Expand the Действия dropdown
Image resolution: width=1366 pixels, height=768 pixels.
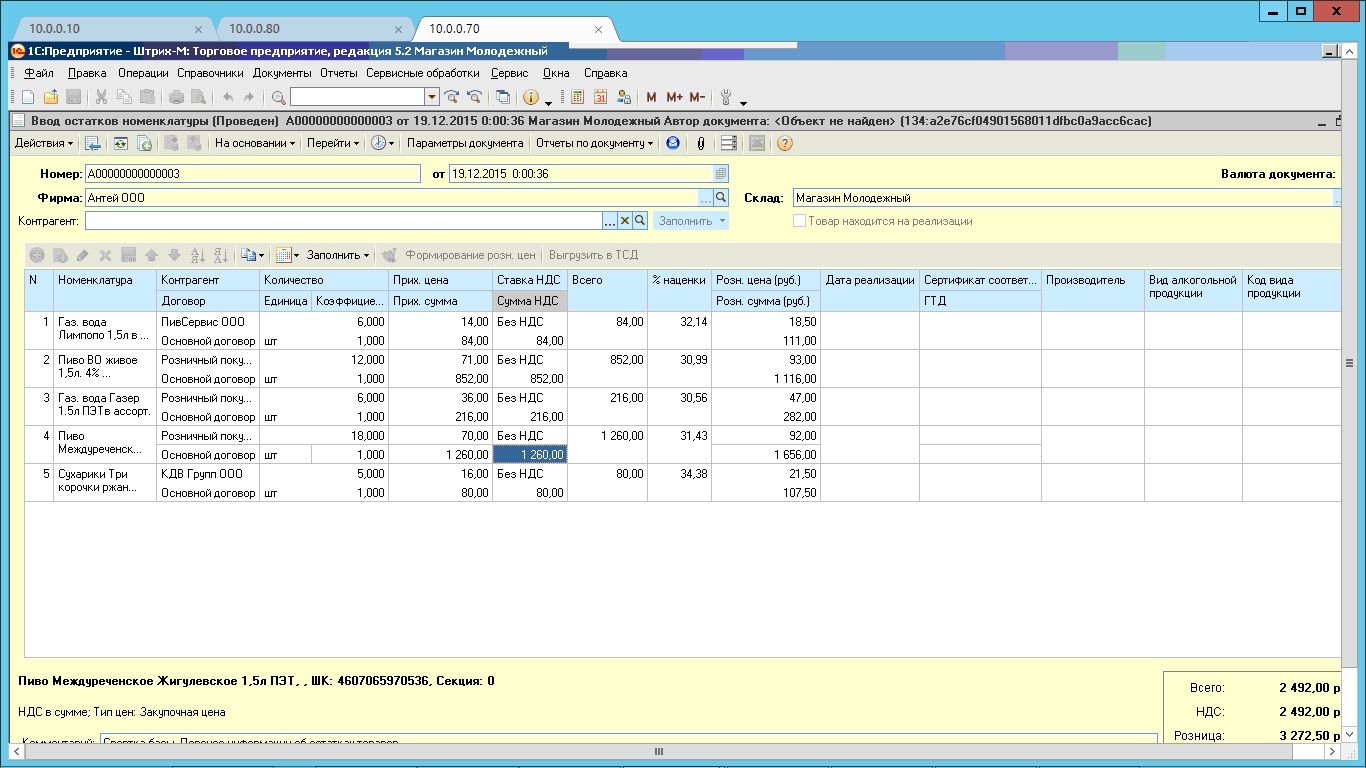pyautogui.click(x=44, y=143)
